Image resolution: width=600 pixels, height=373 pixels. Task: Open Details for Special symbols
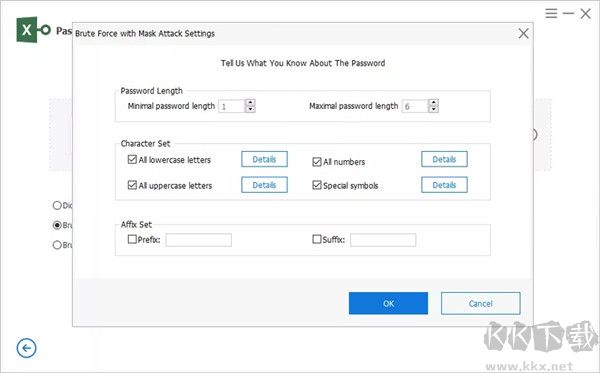pyautogui.click(x=444, y=185)
